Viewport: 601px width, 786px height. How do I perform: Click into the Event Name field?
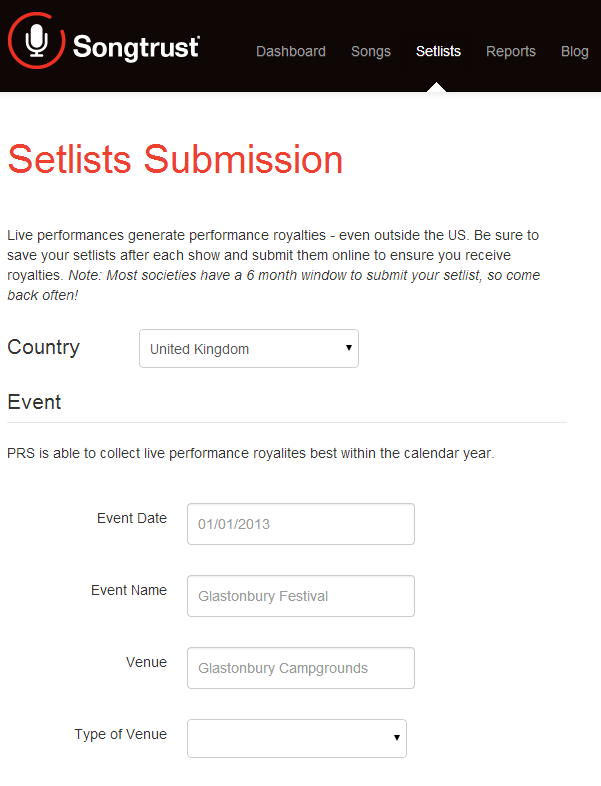[301, 596]
